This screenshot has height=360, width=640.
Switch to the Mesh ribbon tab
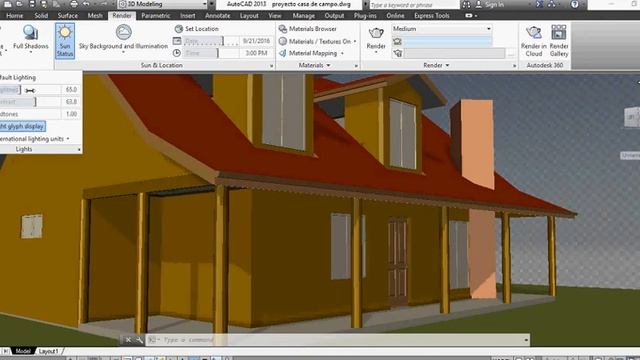[x=95, y=16]
